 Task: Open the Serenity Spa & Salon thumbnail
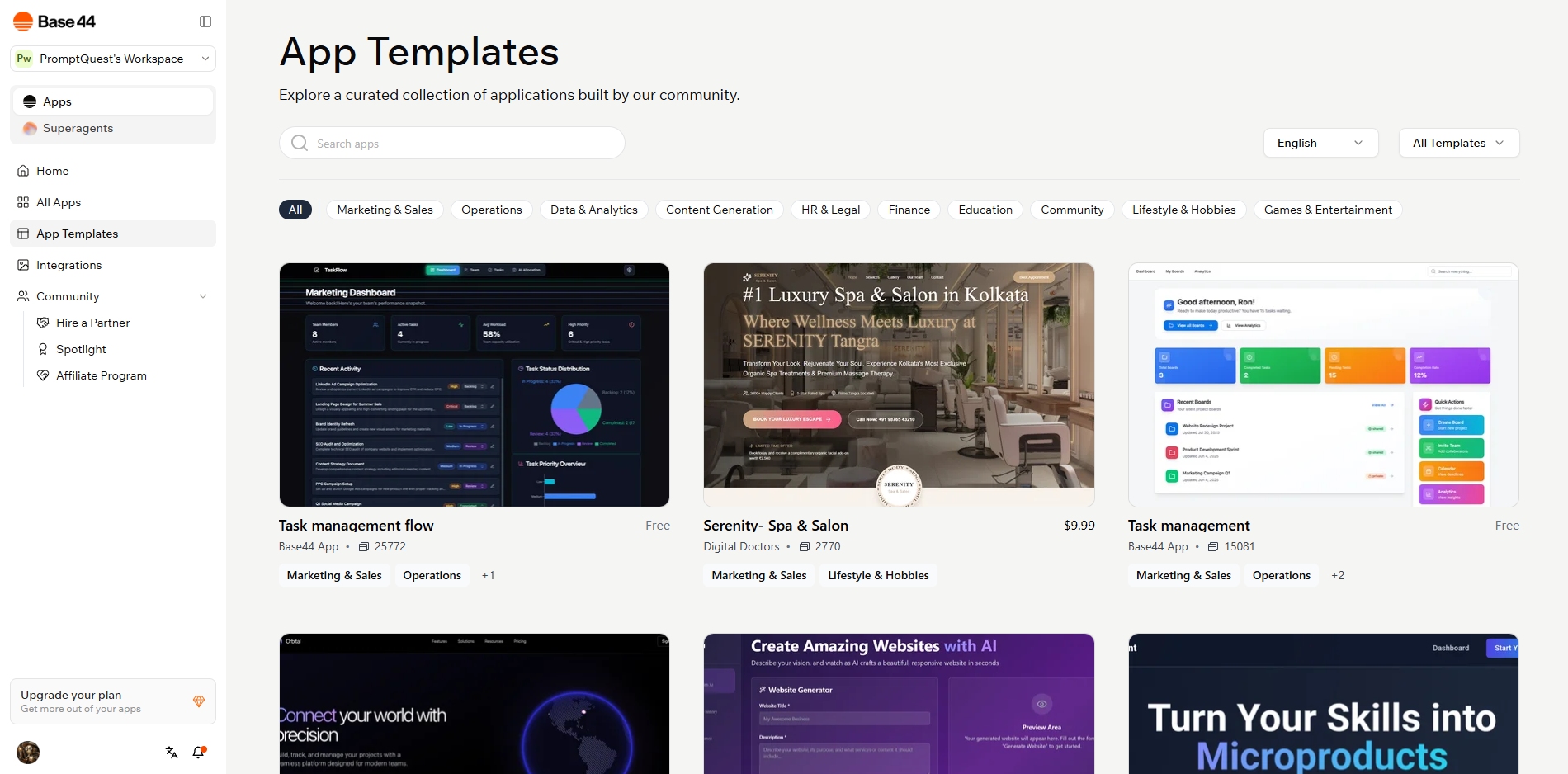coord(899,385)
